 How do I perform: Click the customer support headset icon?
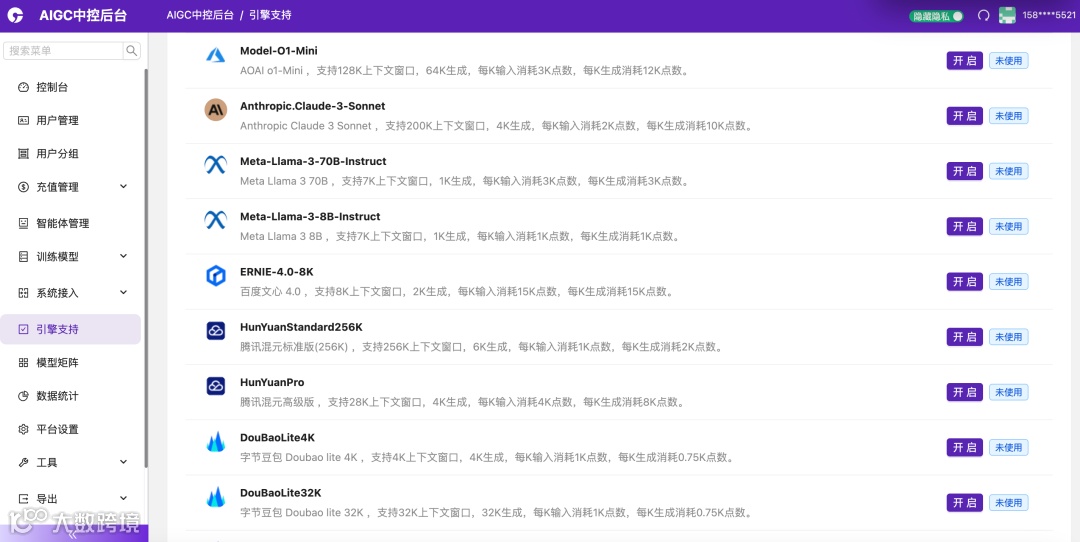point(983,15)
